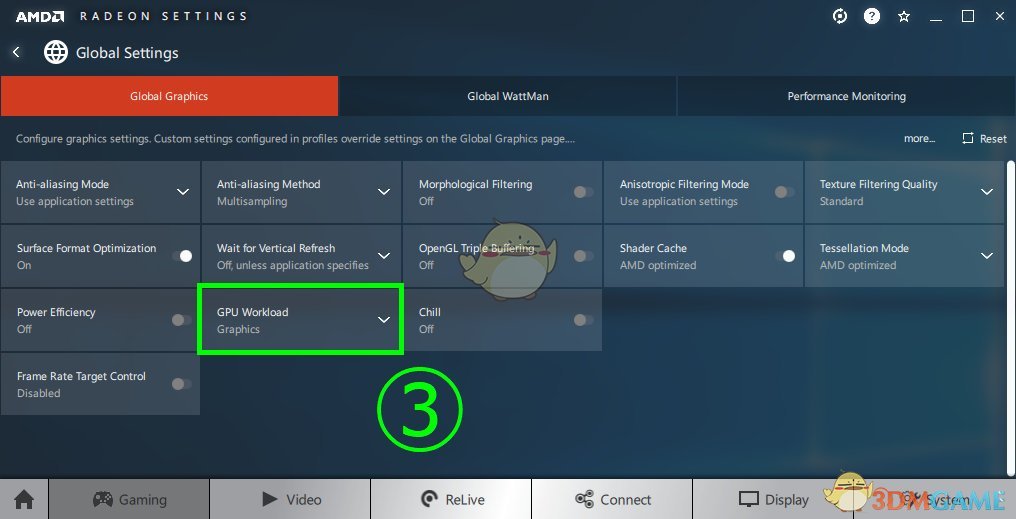Click the Reset button
1016x519 pixels.
point(985,139)
